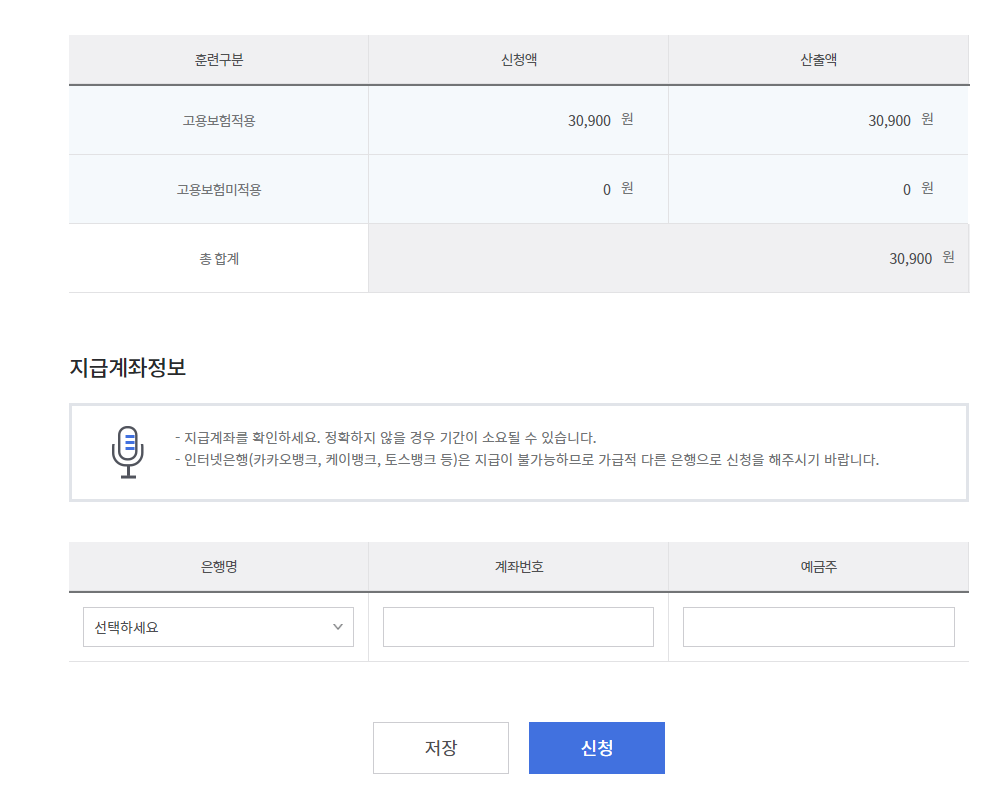Click the 계좌번호 column header

519,567
